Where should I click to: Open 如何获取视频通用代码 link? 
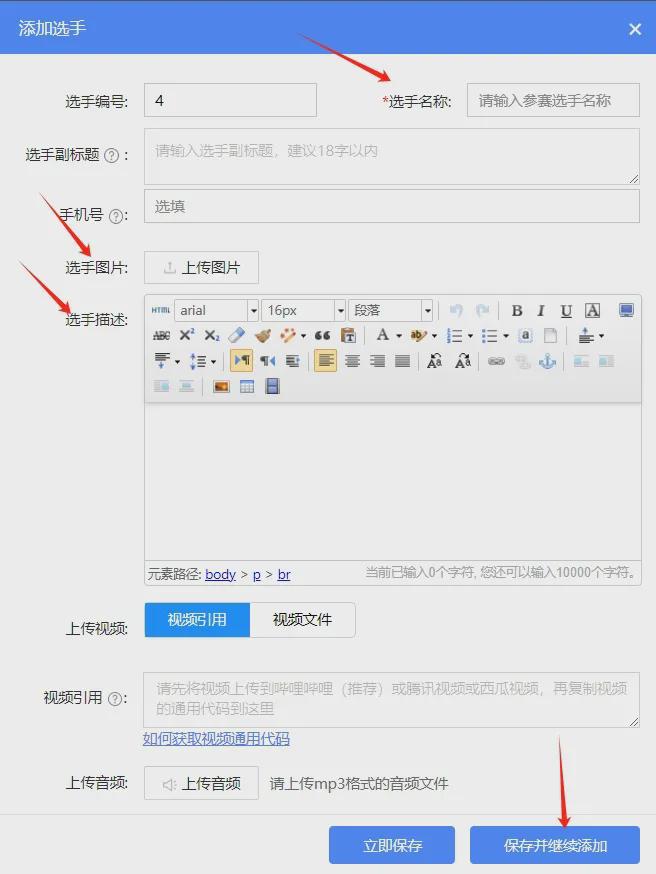[216, 739]
